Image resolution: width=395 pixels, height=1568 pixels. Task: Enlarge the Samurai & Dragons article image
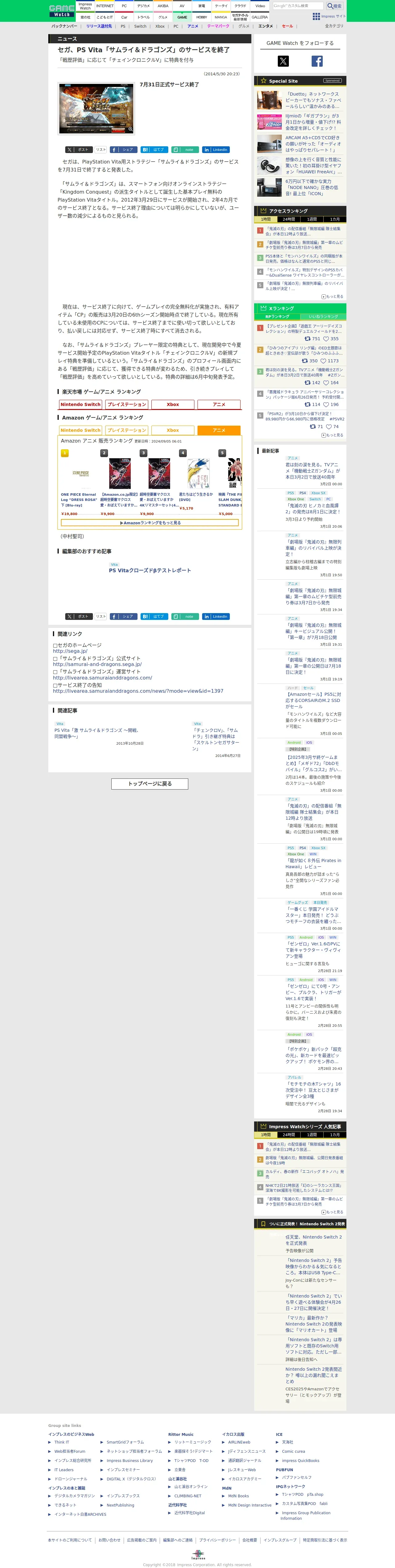pyautogui.click(x=96, y=108)
